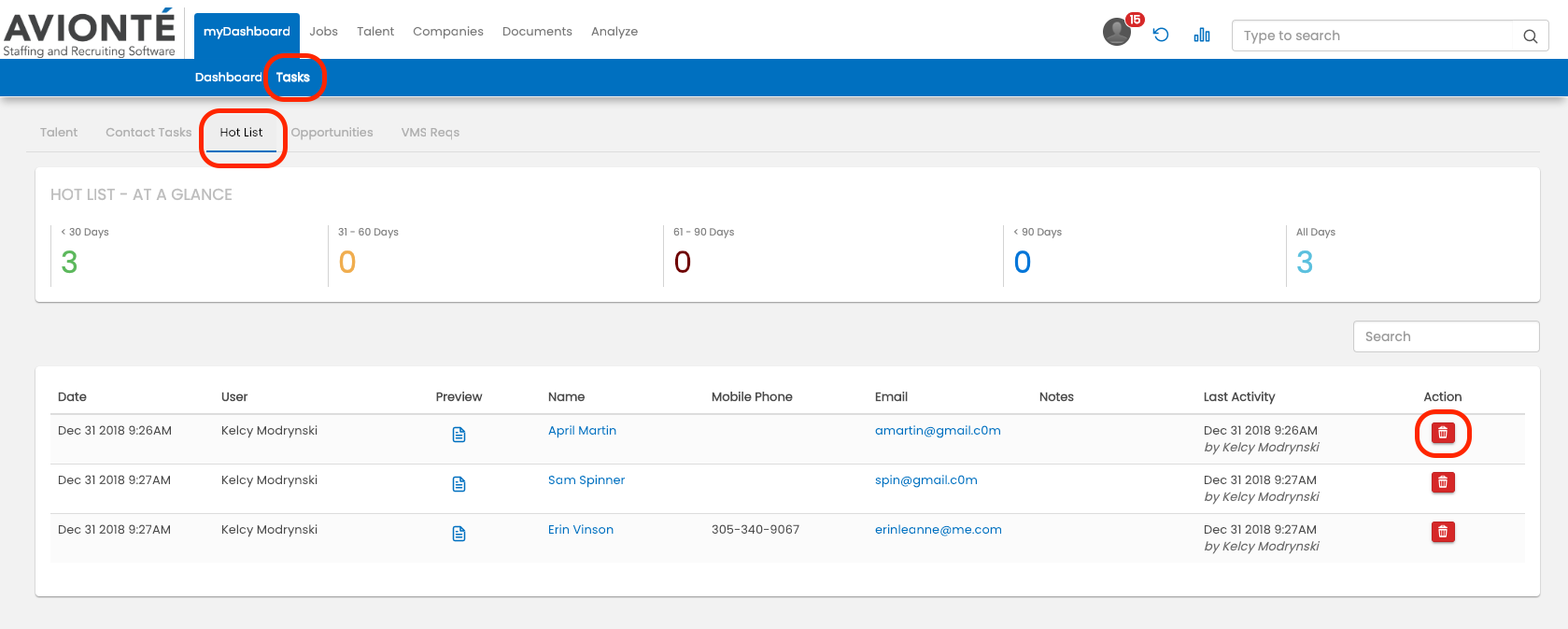This screenshot has height=629, width=1568.
Task: Remove Erin Vinson using the trash icon
Action: click(x=1443, y=532)
